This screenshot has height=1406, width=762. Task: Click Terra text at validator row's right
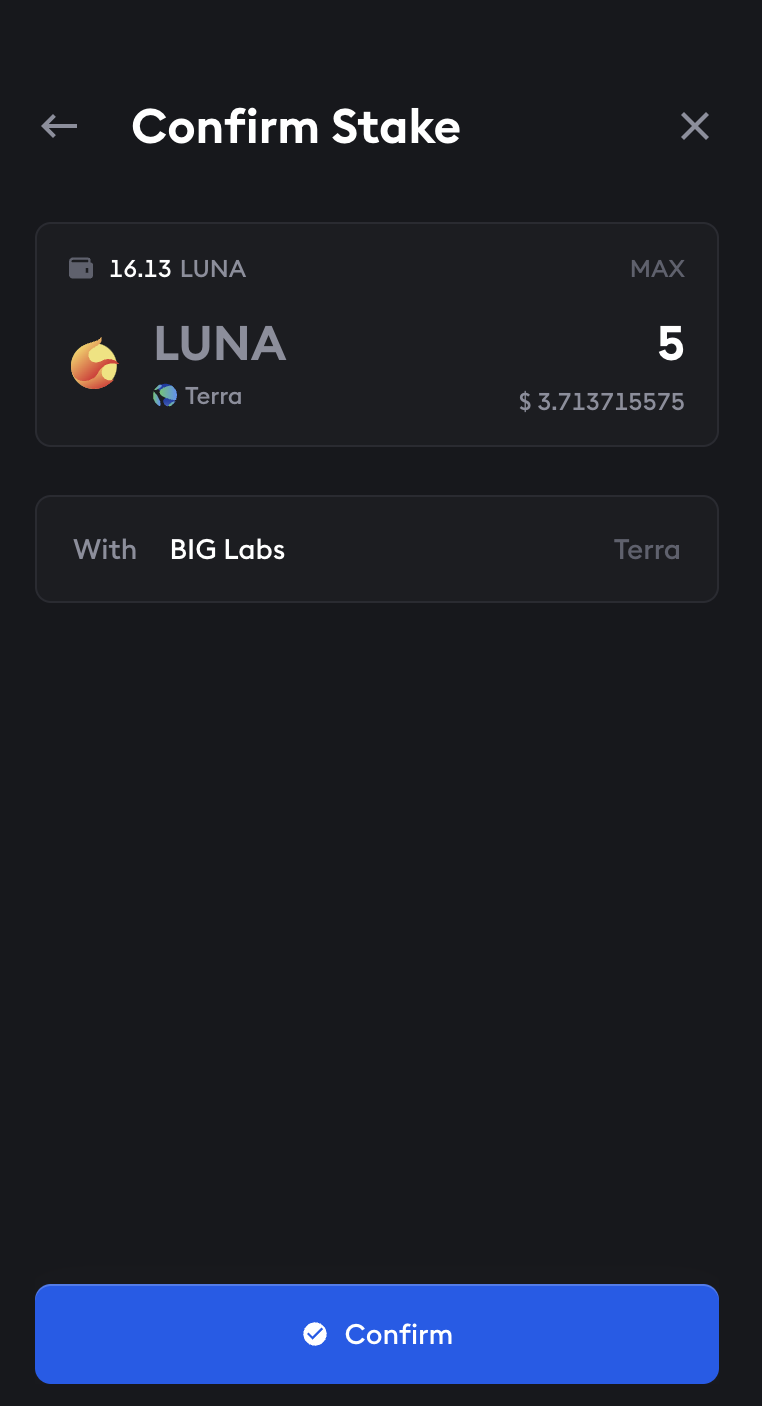(x=647, y=549)
